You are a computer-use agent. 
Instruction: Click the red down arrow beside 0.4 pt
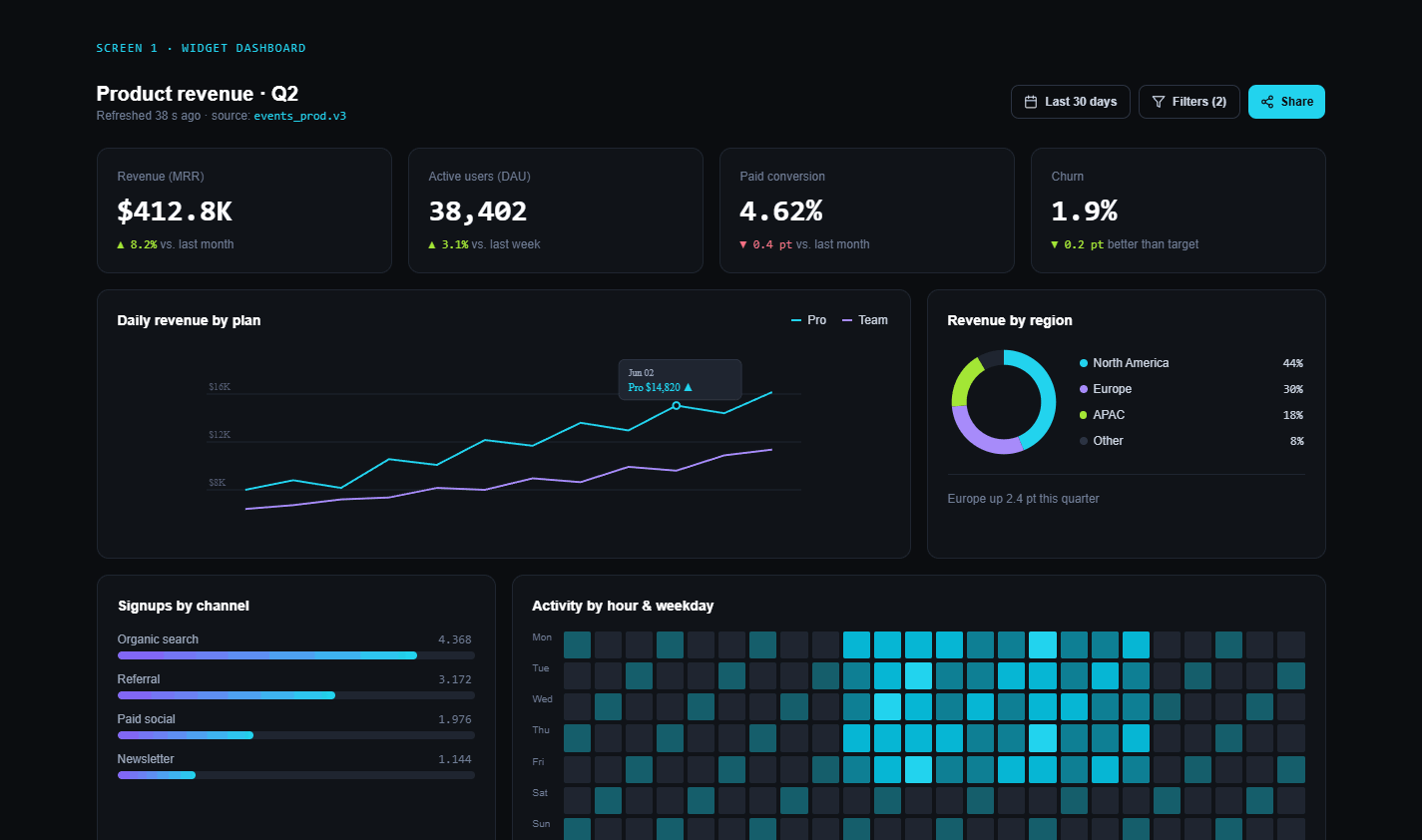pos(743,244)
